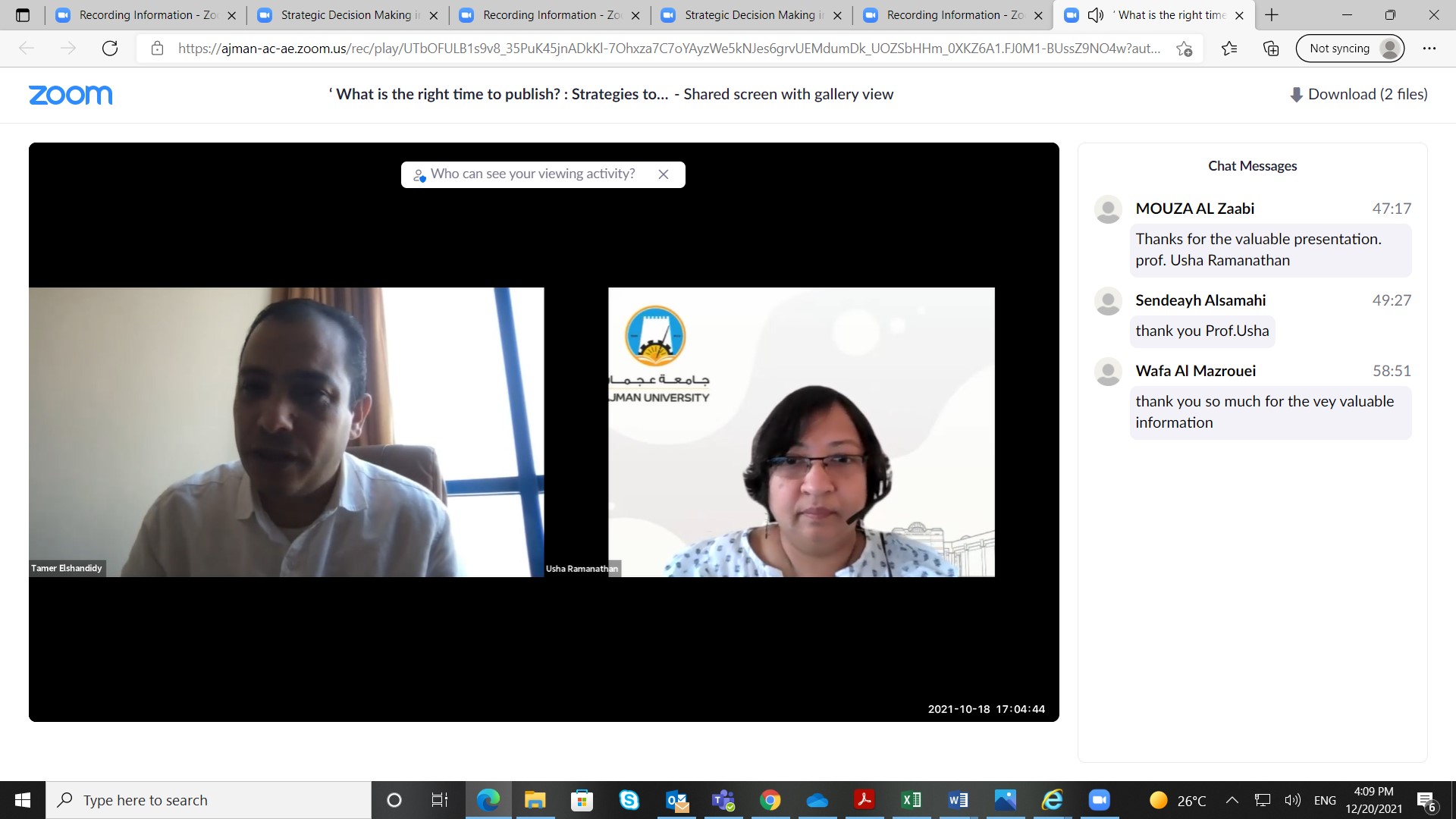Viewport: 1456px width, 819px height.
Task: Click the browser refresh icon
Action: pyautogui.click(x=110, y=49)
